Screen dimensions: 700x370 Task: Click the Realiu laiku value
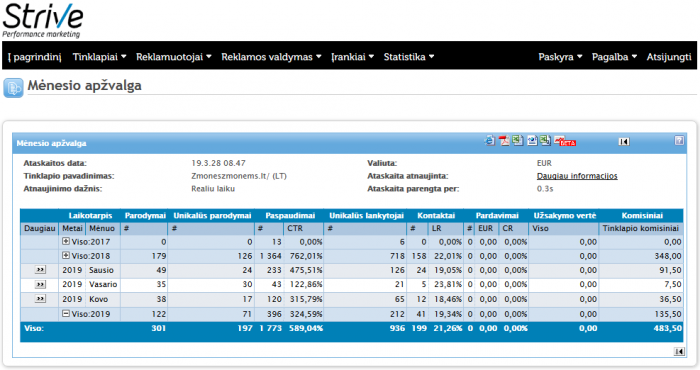coord(213,189)
